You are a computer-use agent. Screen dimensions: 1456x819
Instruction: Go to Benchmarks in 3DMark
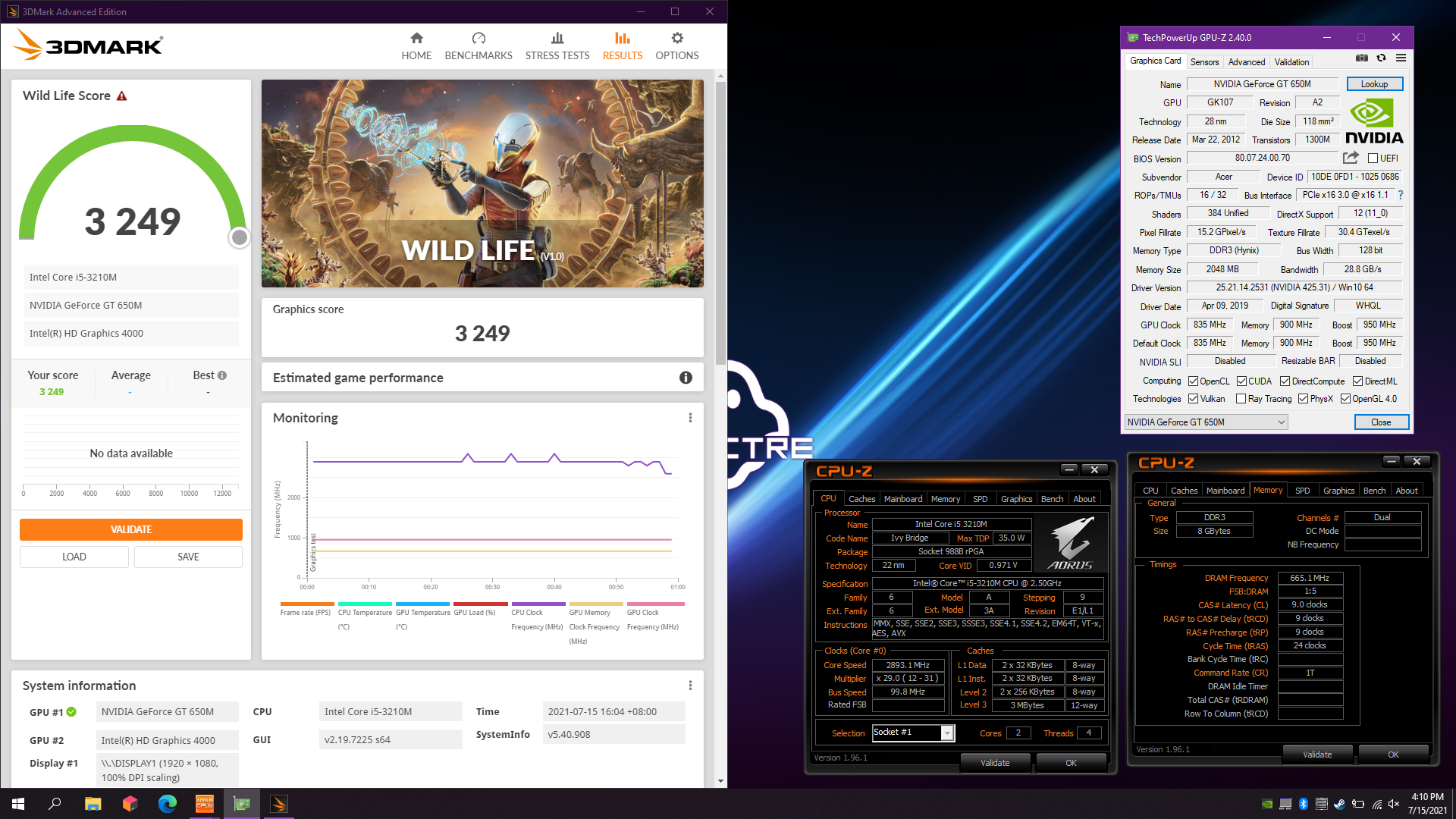coord(479,46)
